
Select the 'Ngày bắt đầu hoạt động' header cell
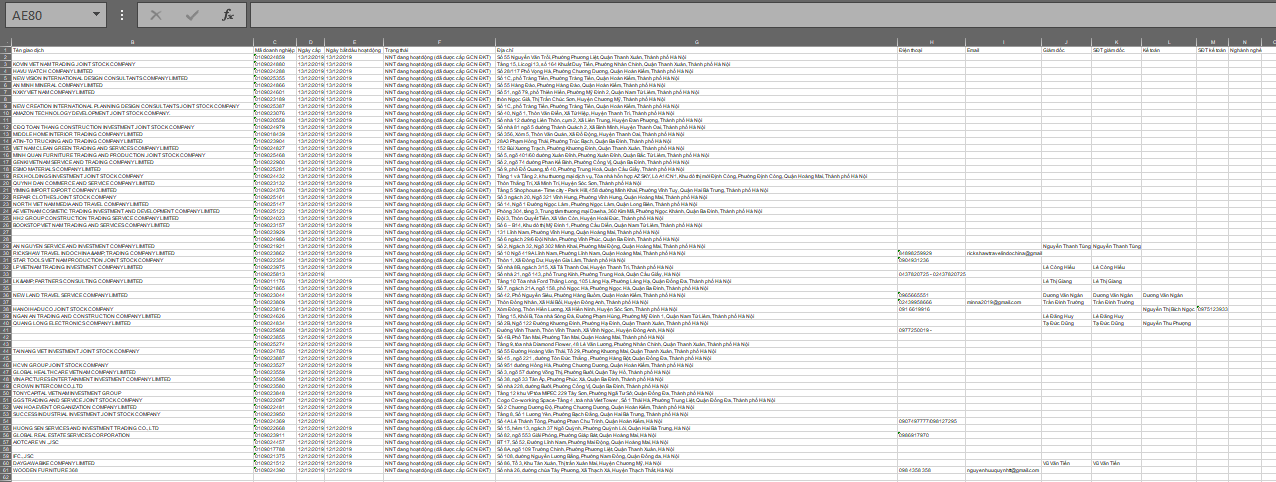coord(353,49)
